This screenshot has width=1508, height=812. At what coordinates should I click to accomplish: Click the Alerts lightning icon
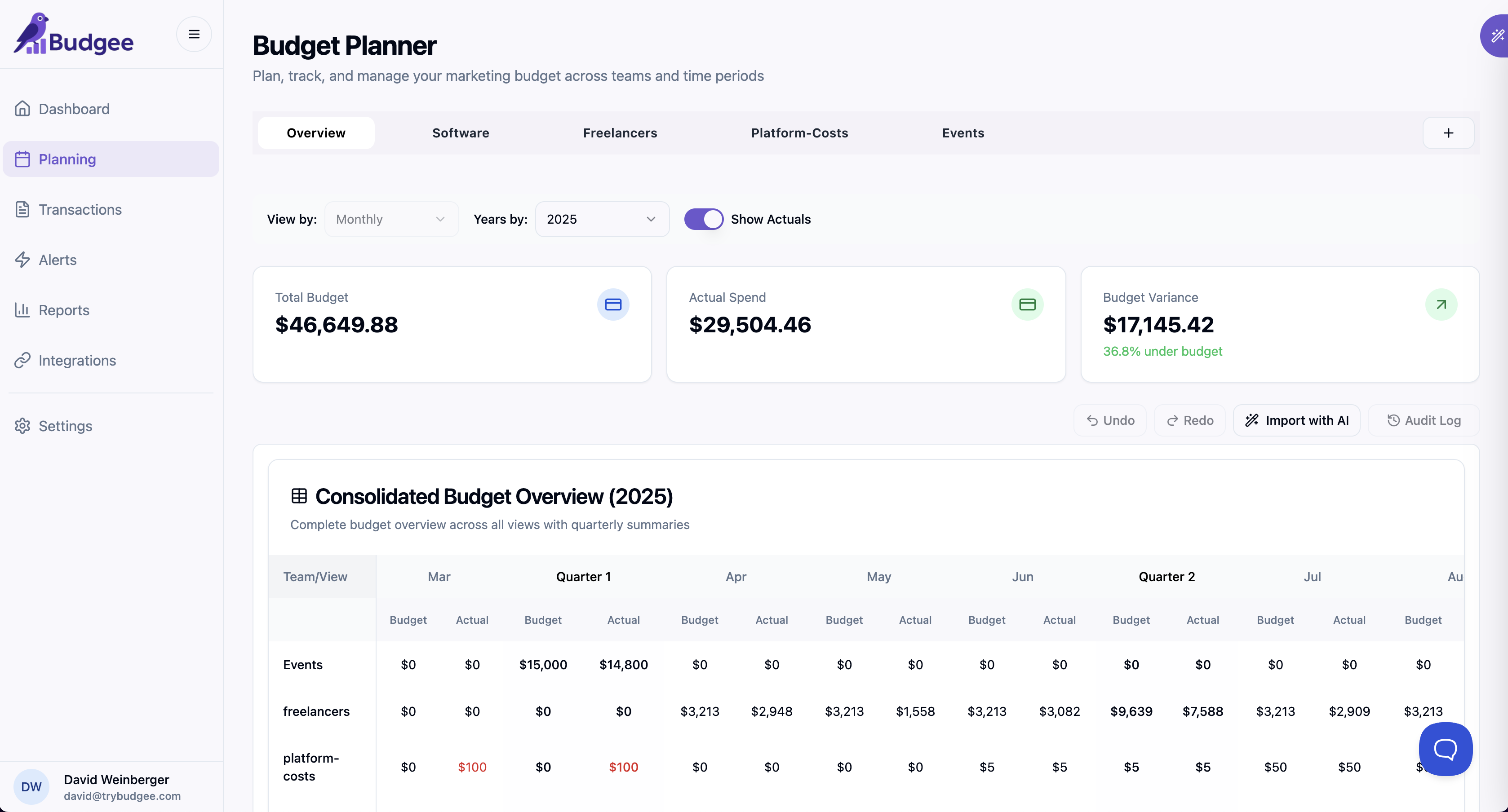coord(22,260)
